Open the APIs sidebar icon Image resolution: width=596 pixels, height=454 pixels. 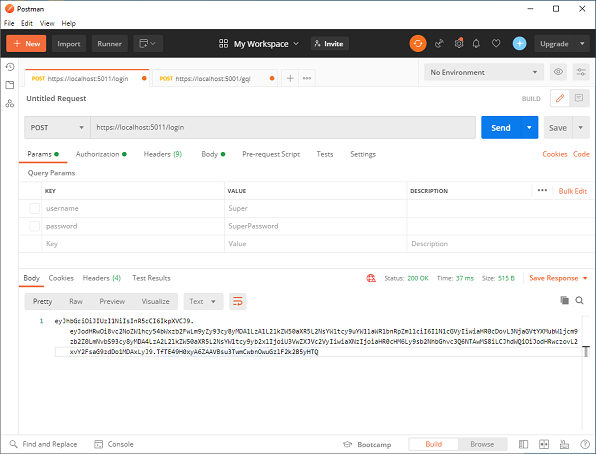(10, 103)
